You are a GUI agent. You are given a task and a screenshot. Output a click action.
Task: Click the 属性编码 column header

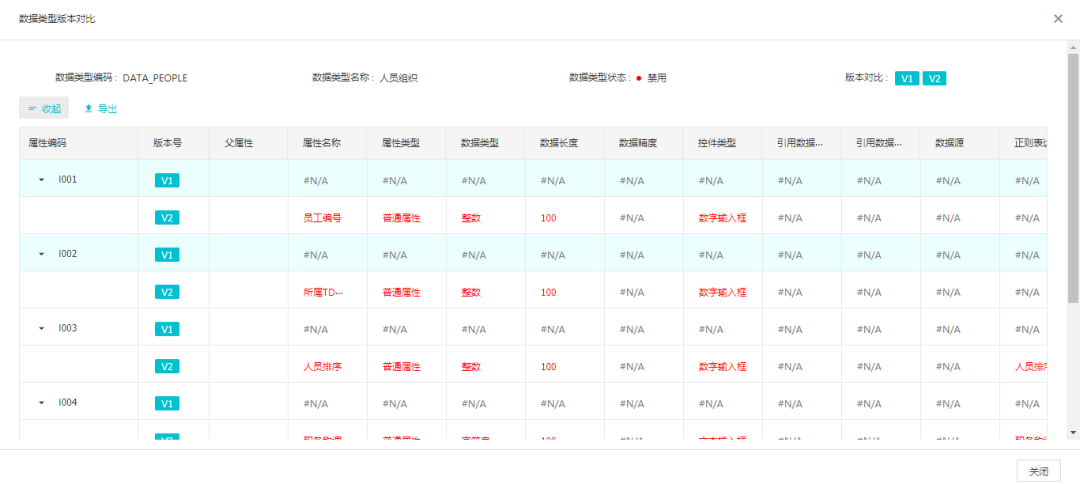pos(48,143)
